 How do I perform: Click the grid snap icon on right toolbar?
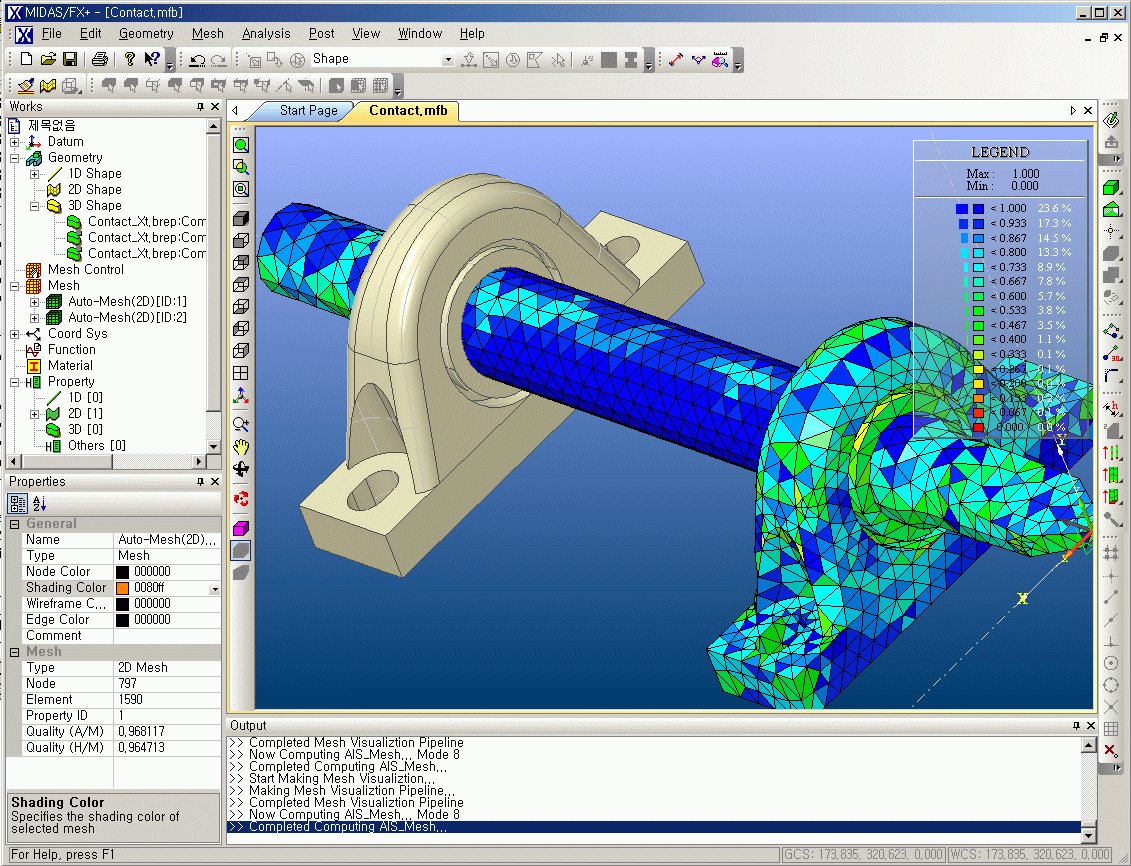tap(1112, 729)
